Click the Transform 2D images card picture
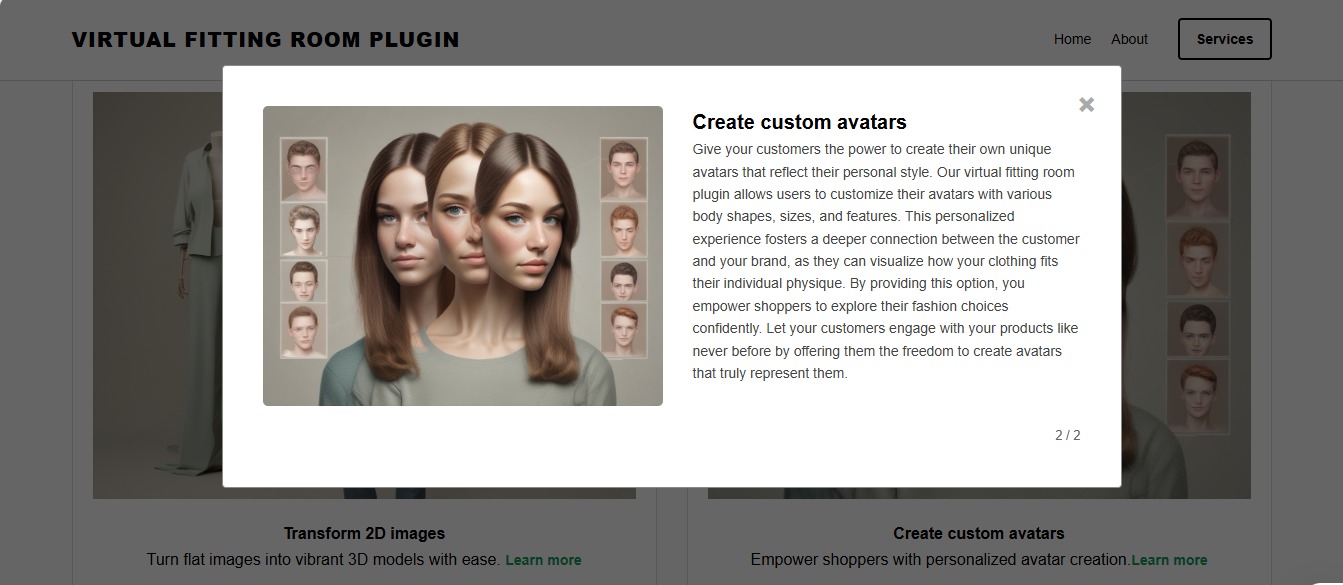 (x=160, y=295)
